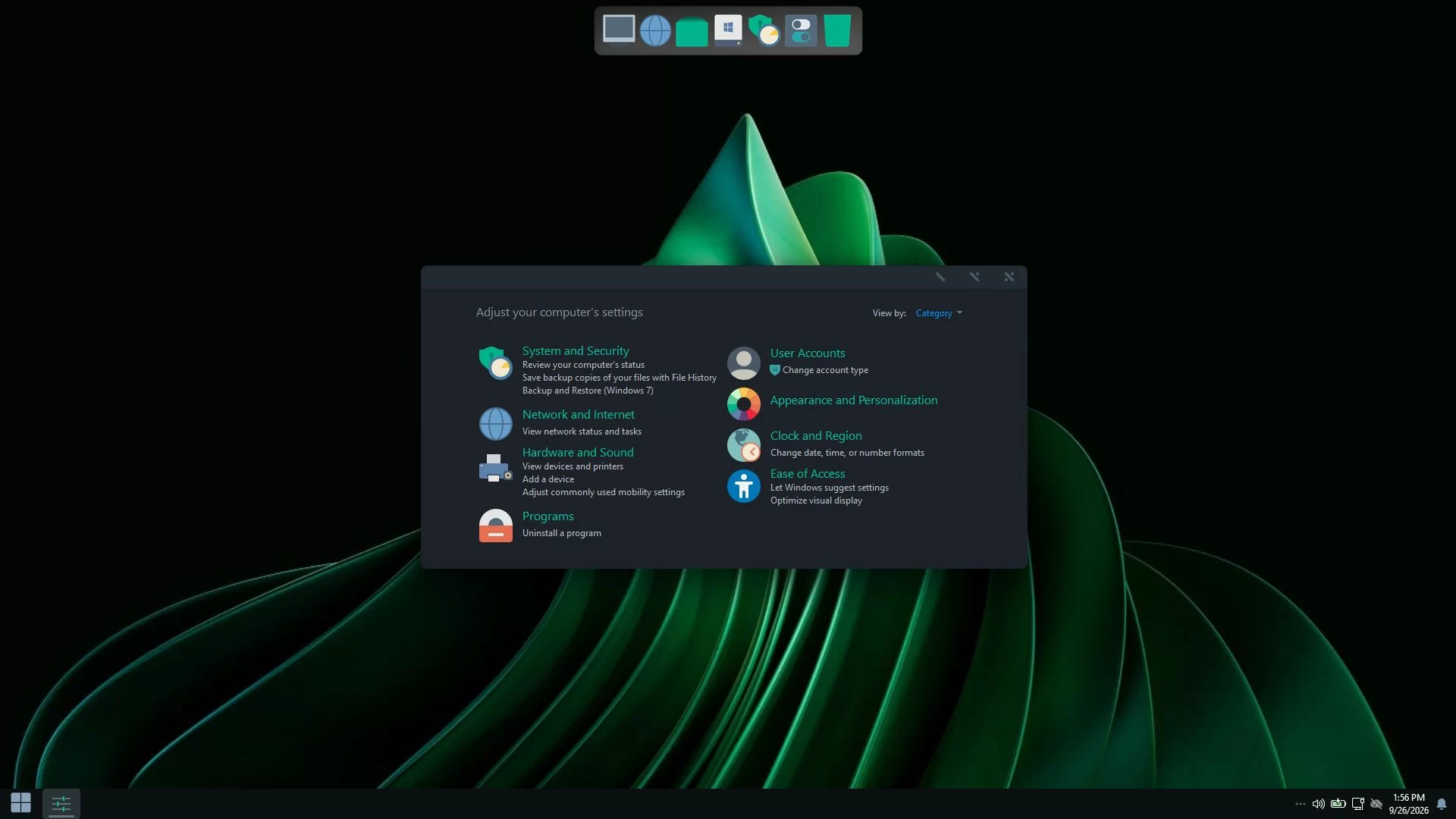Image resolution: width=1456 pixels, height=819 pixels.
Task: Click the Network and Internet globe icon
Action: point(495,424)
